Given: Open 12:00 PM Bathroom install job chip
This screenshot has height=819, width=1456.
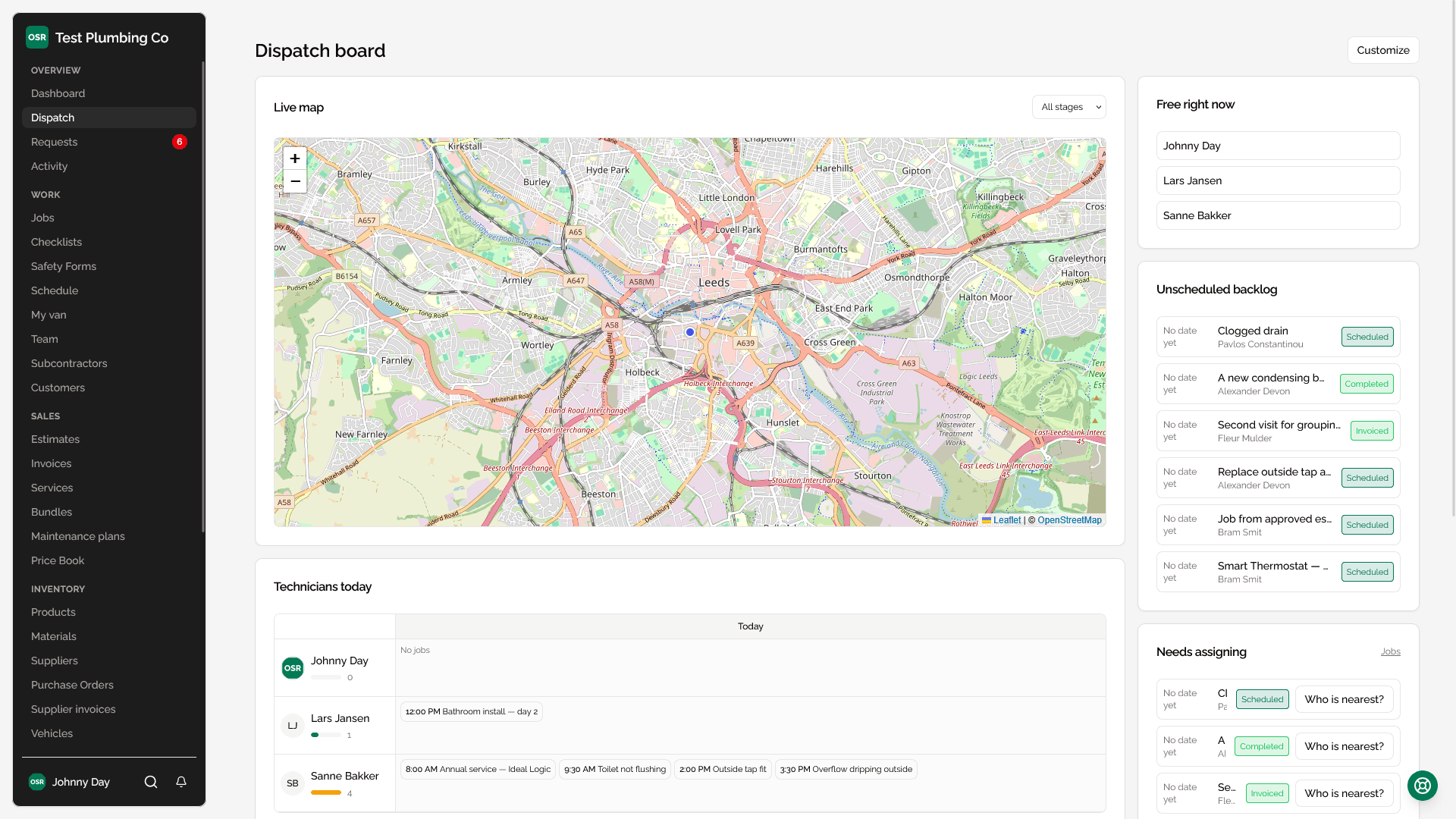Looking at the screenshot, I should click(472, 711).
